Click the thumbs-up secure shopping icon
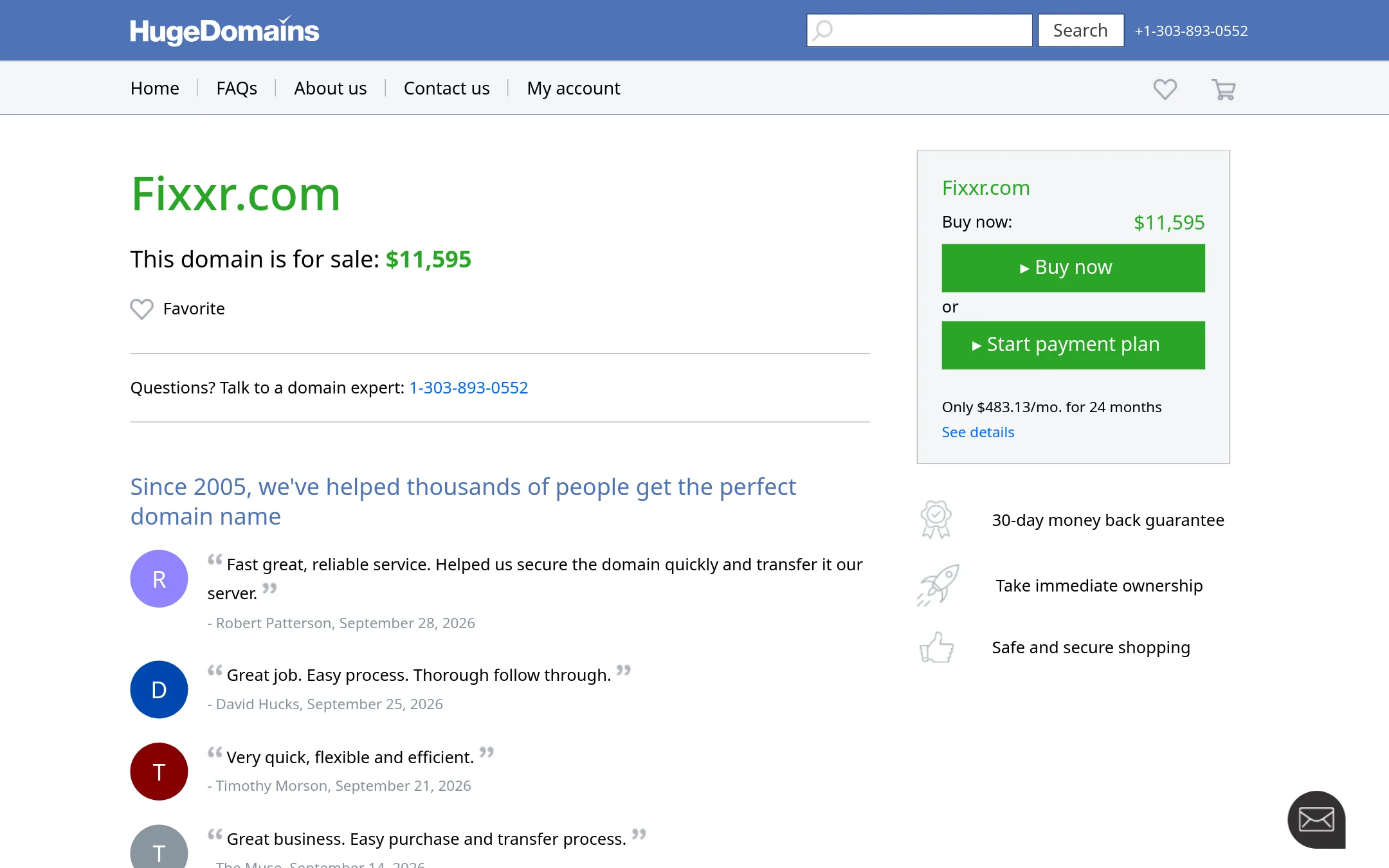The height and width of the screenshot is (868, 1389). (x=936, y=647)
